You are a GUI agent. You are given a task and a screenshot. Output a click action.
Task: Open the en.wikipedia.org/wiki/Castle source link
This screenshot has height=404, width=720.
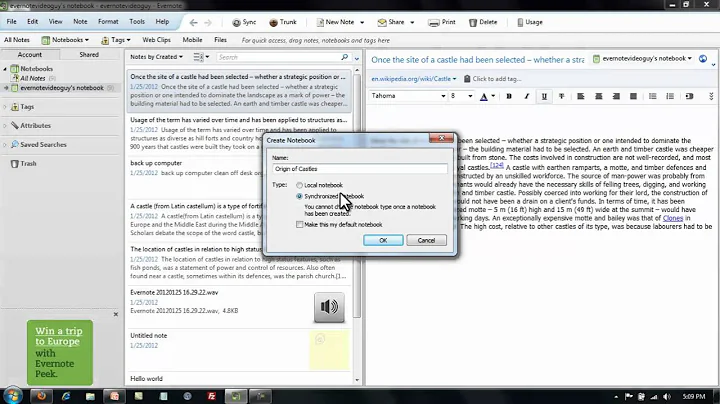pyautogui.click(x=411, y=79)
